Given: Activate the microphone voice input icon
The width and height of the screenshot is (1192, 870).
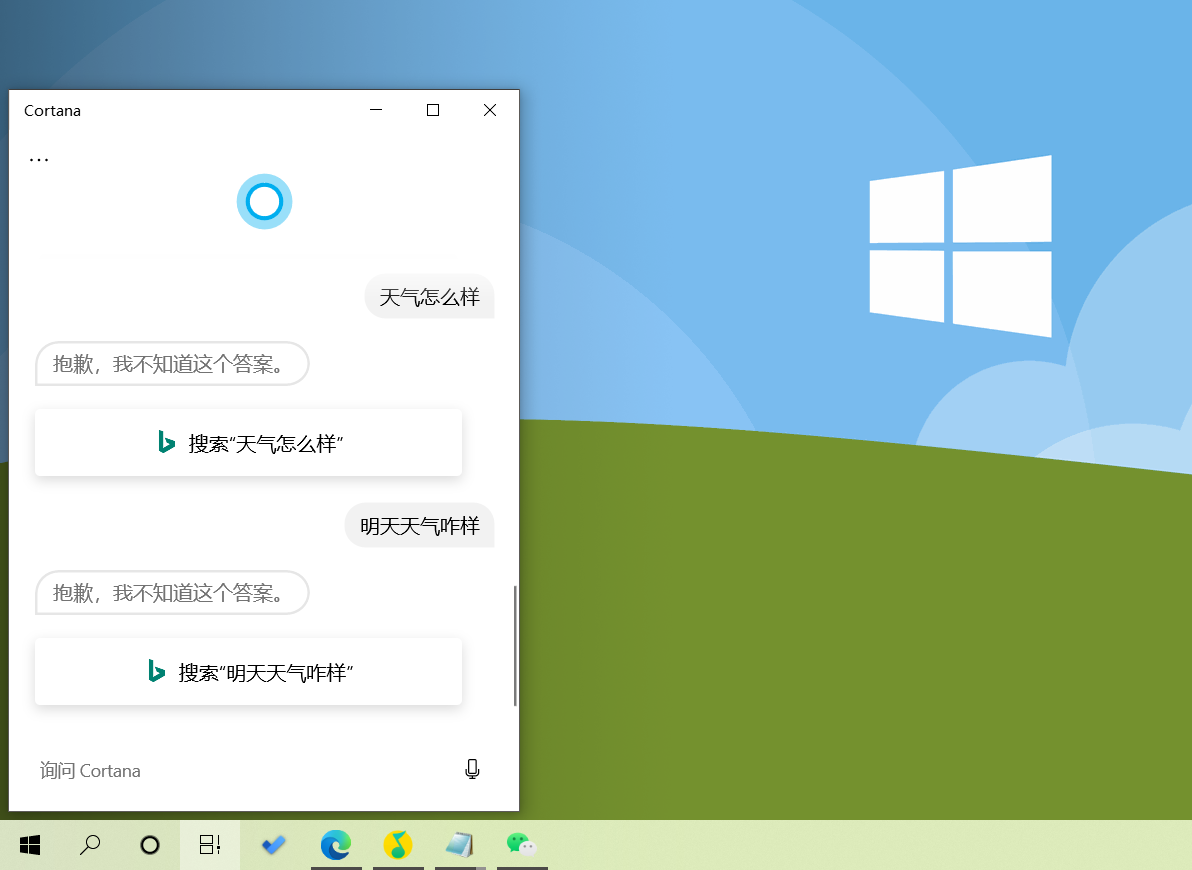Looking at the screenshot, I should (x=472, y=770).
